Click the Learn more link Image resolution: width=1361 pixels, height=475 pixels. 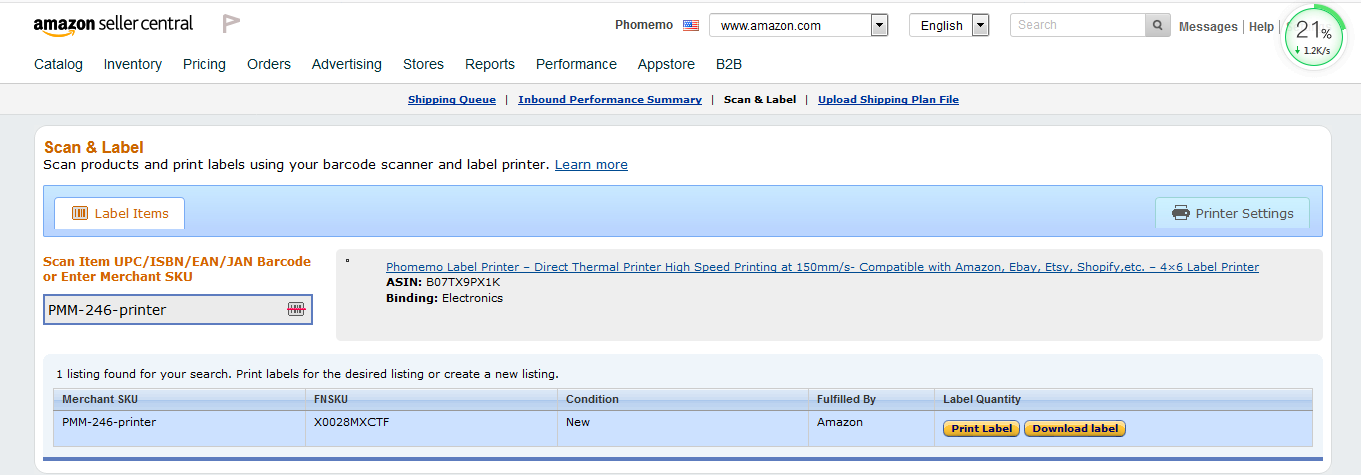click(x=591, y=164)
